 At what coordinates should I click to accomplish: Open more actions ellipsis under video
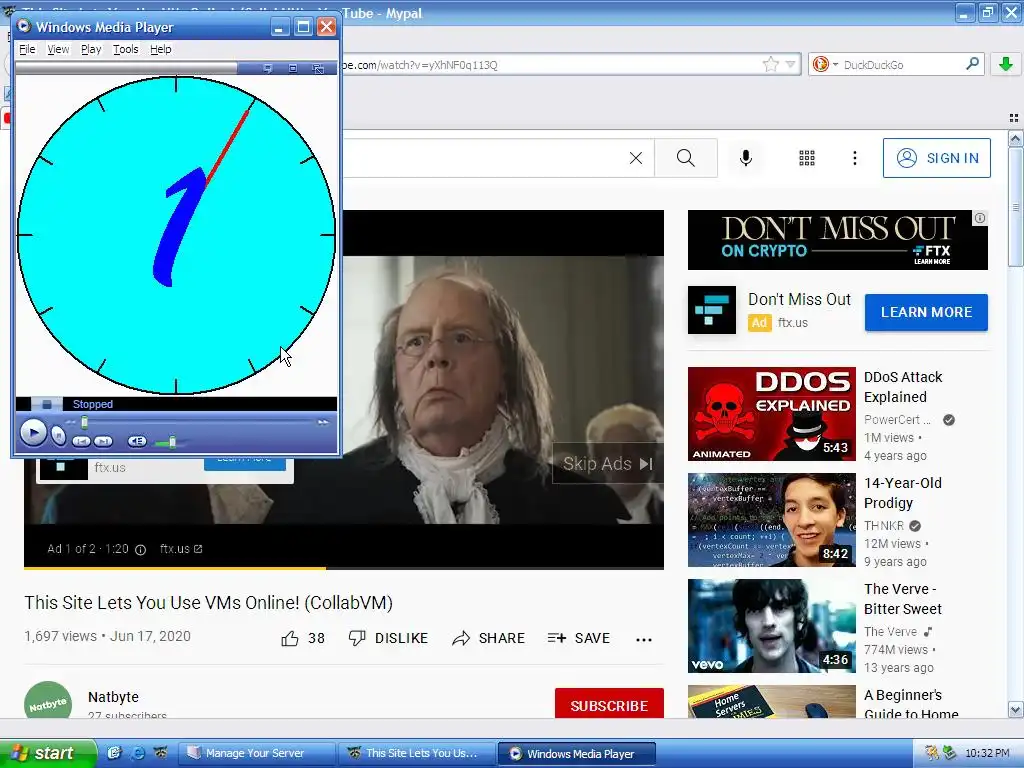tap(644, 639)
